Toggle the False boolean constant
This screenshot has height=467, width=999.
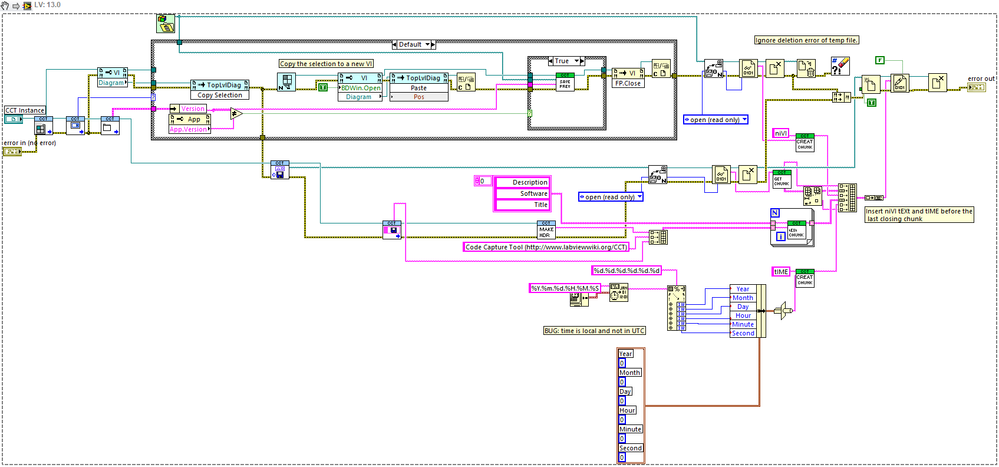[x=880, y=61]
